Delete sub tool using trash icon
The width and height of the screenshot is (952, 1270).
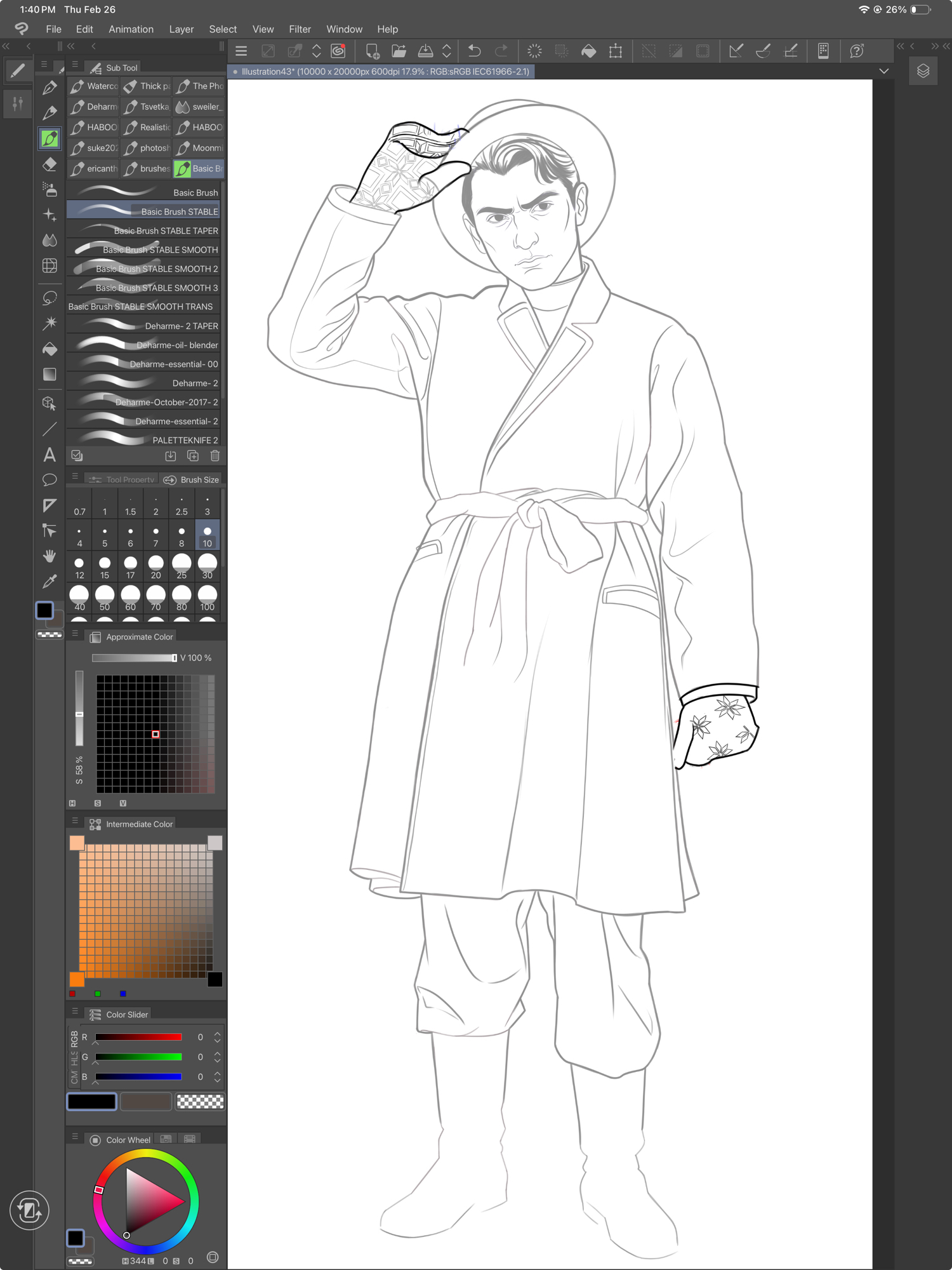click(x=215, y=456)
